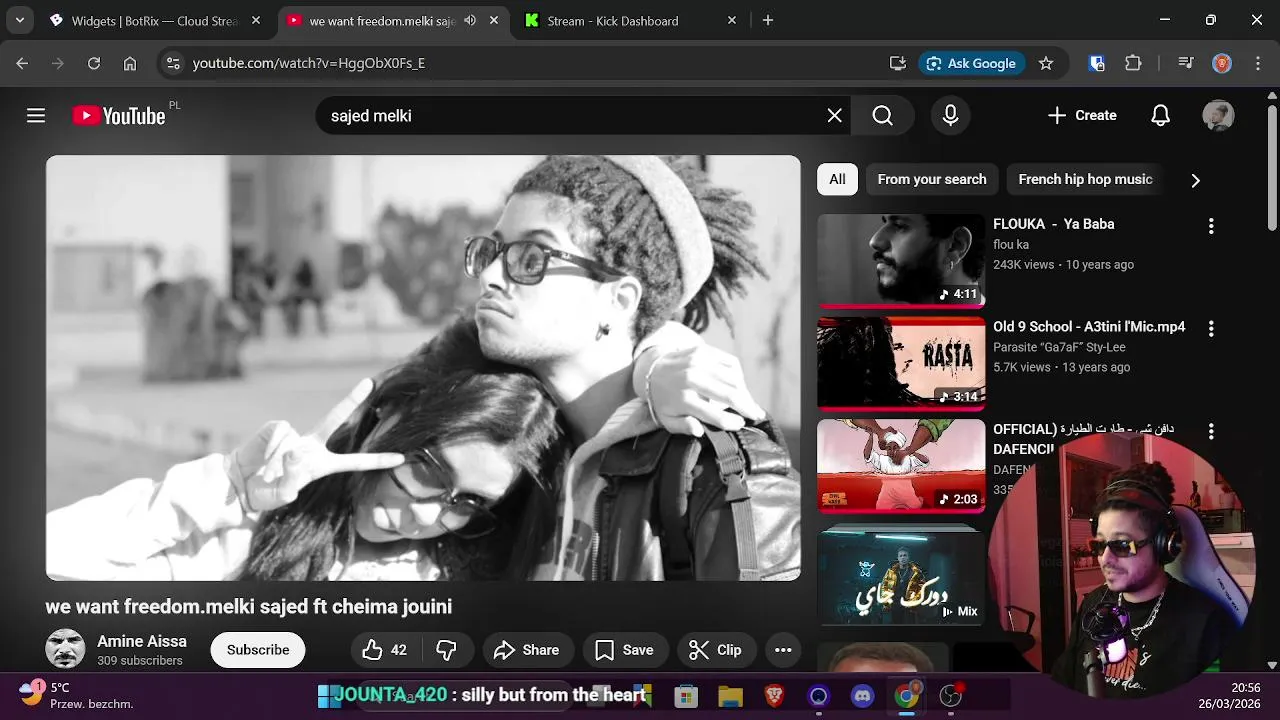Screen dimensions: 1280x720
Task: Select the French hip hop music chip
Action: [1085, 179]
